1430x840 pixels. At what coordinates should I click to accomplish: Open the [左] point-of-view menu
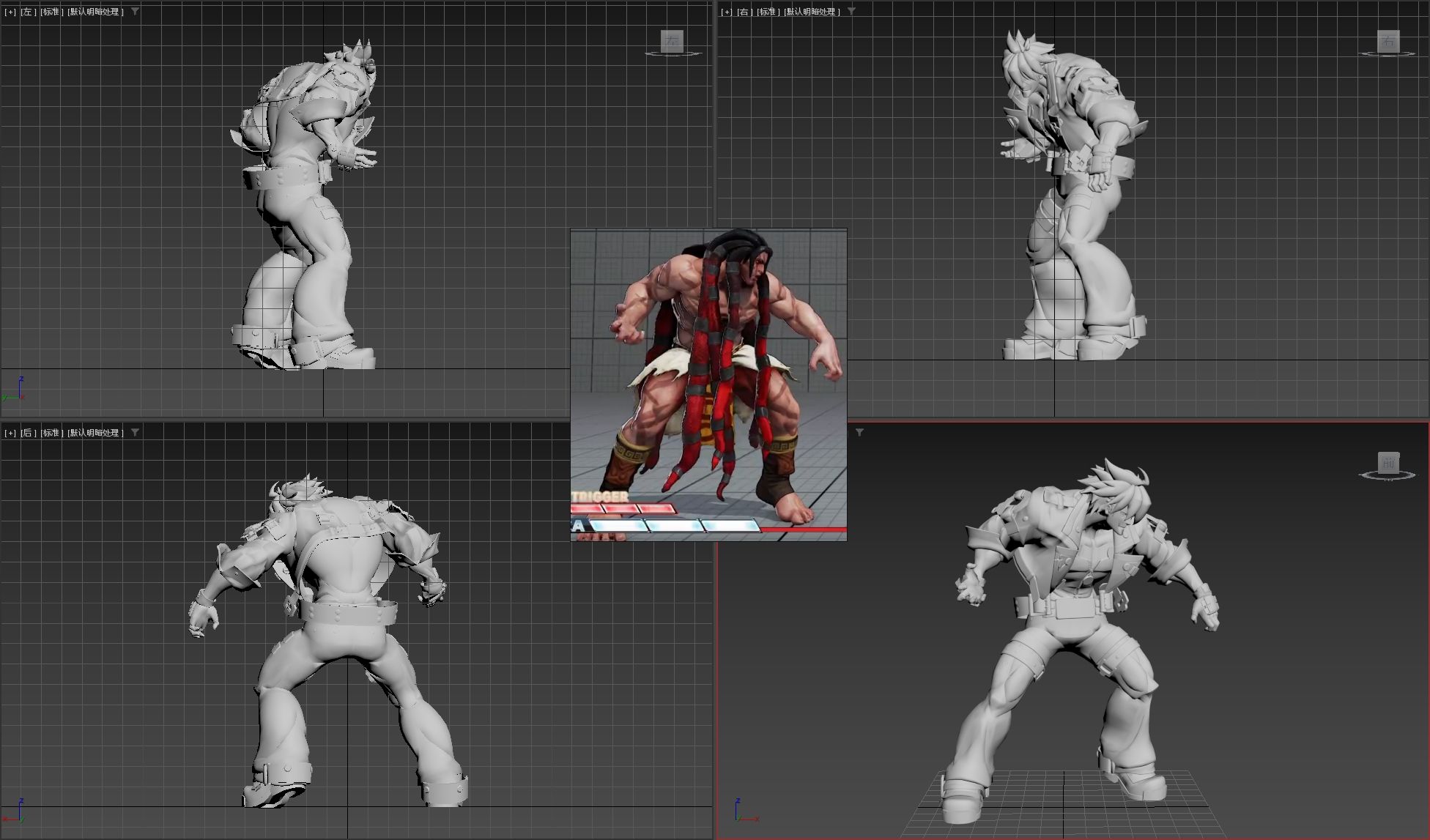(x=28, y=12)
